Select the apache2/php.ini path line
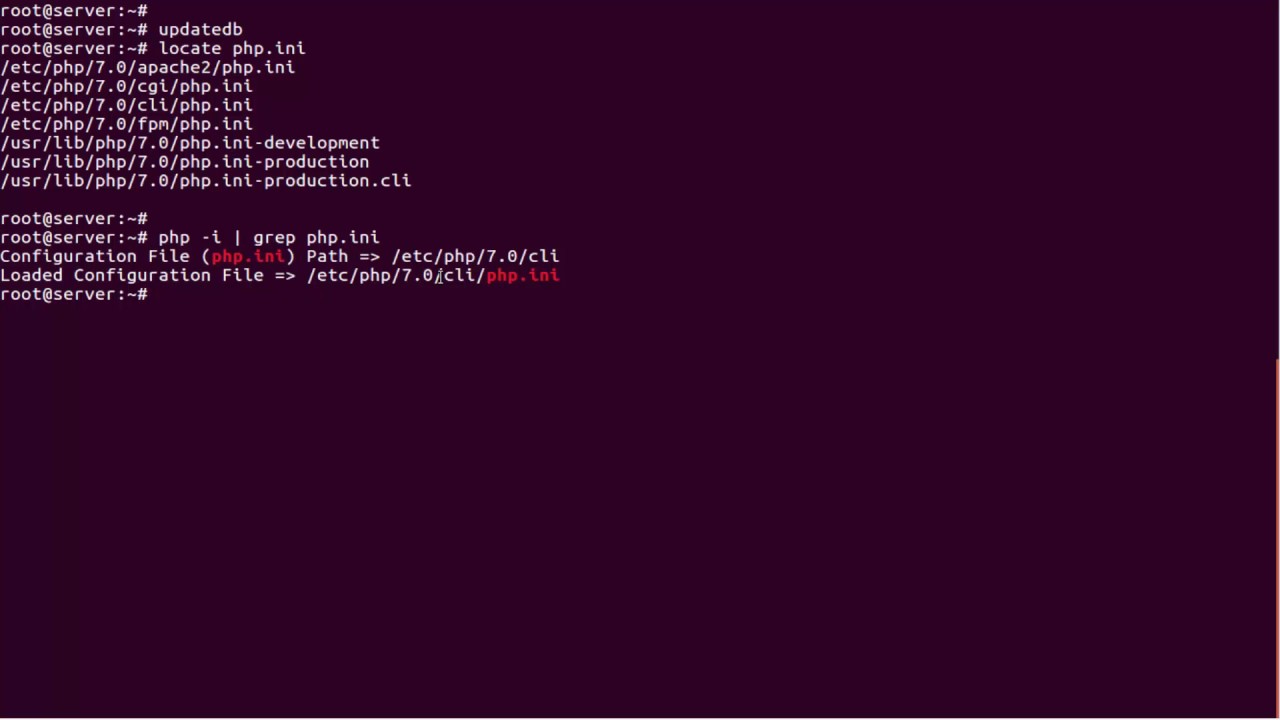This screenshot has width=1280, height=720. pyautogui.click(x=147, y=67)
